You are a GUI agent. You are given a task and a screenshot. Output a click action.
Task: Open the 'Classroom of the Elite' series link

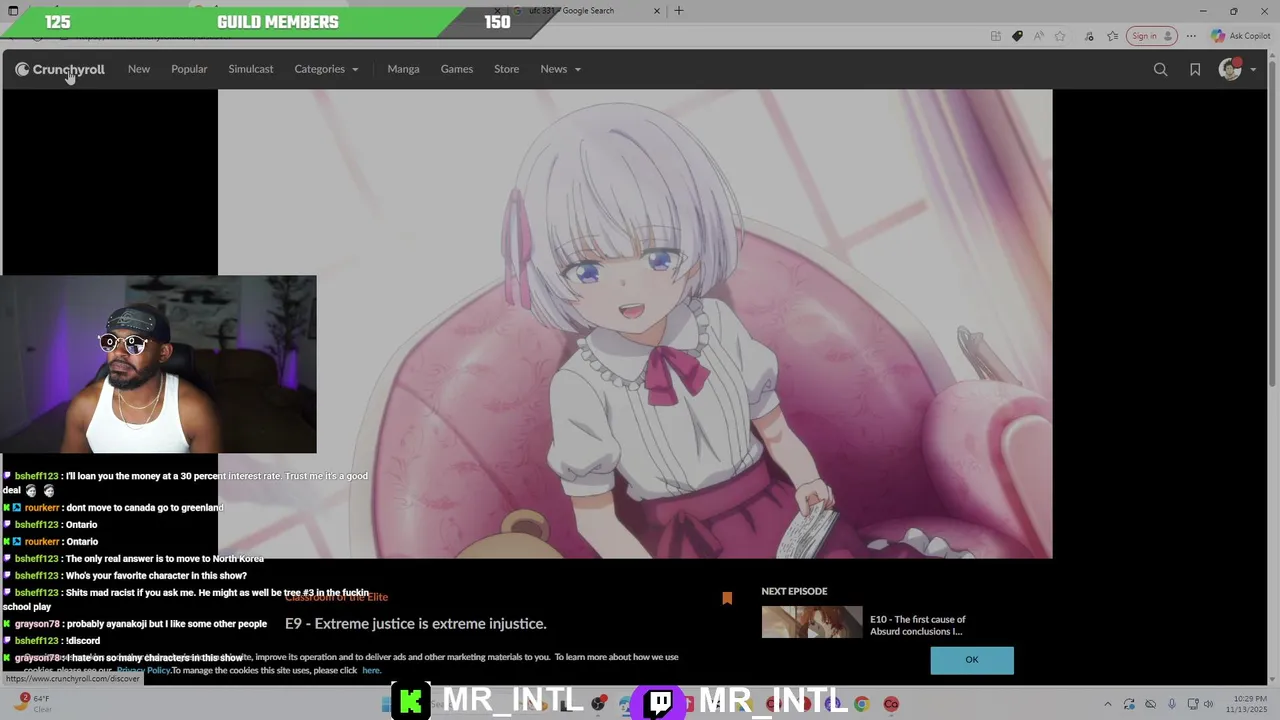click(x=336, y=597)
